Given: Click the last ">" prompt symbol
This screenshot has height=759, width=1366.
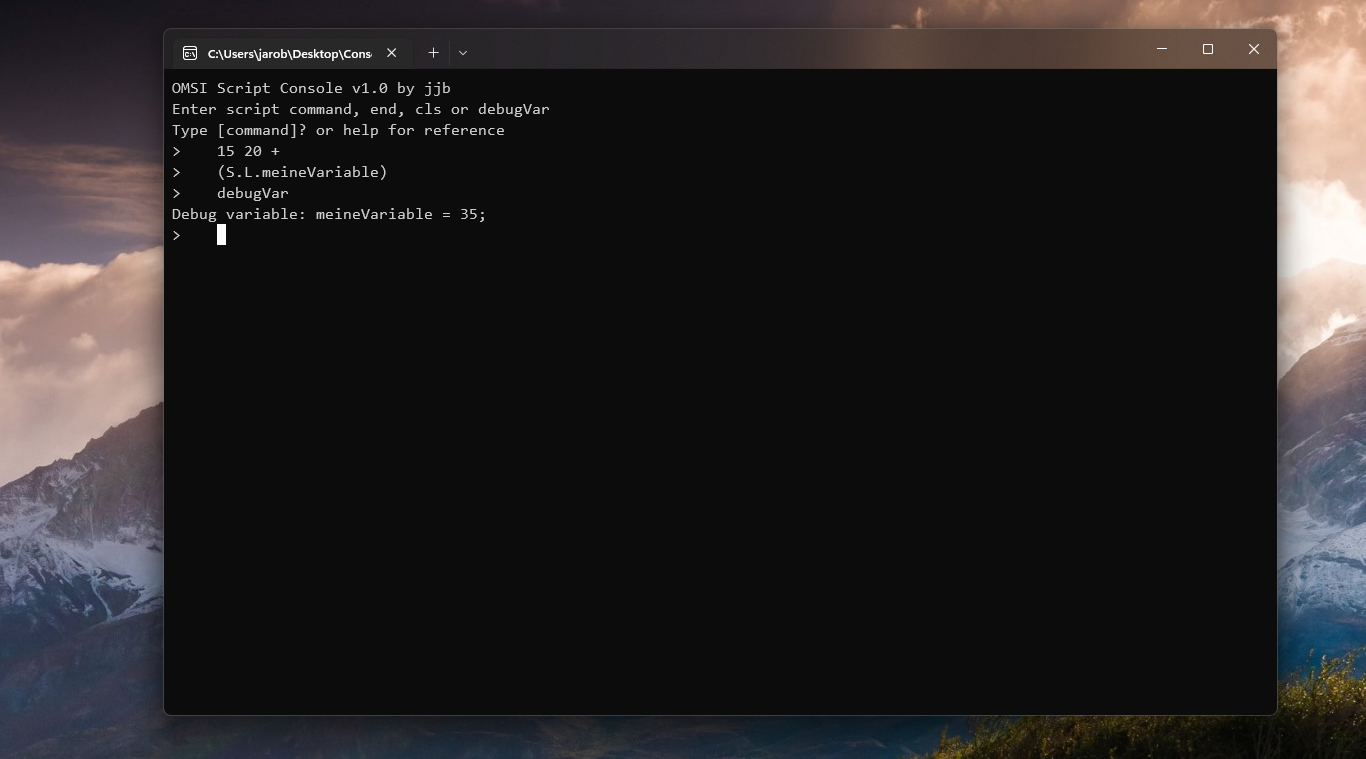Looking at the screenshot, I should (176, 235).
